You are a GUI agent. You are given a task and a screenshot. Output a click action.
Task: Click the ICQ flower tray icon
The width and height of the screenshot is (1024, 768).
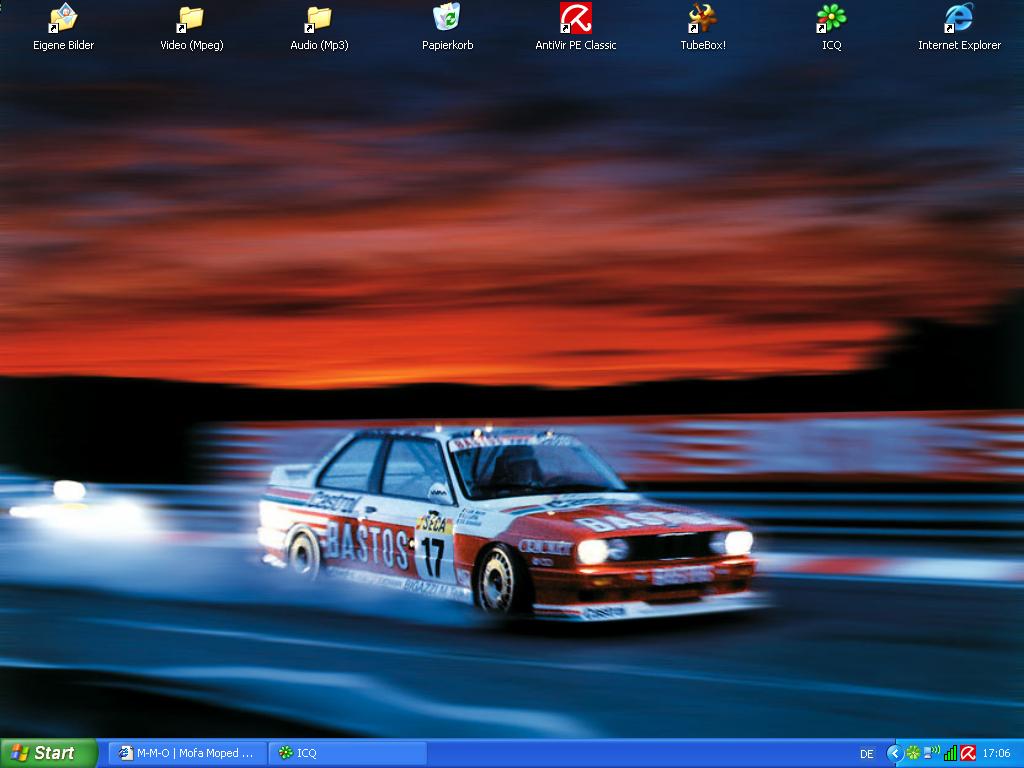[x=913, y=753]
